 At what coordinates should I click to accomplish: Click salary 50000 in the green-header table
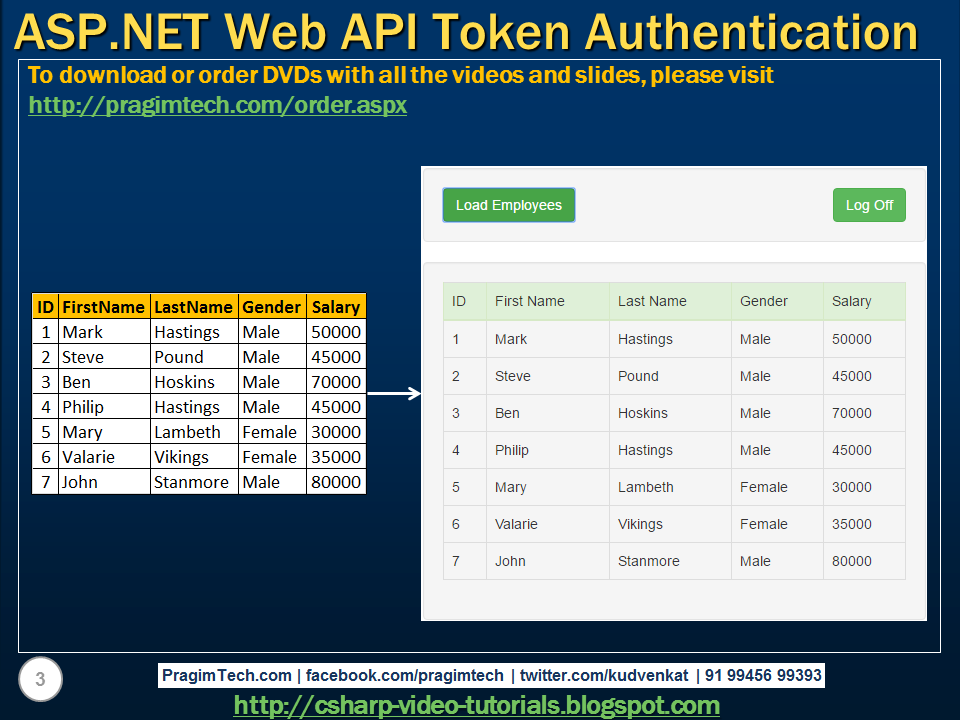point(852,339)
